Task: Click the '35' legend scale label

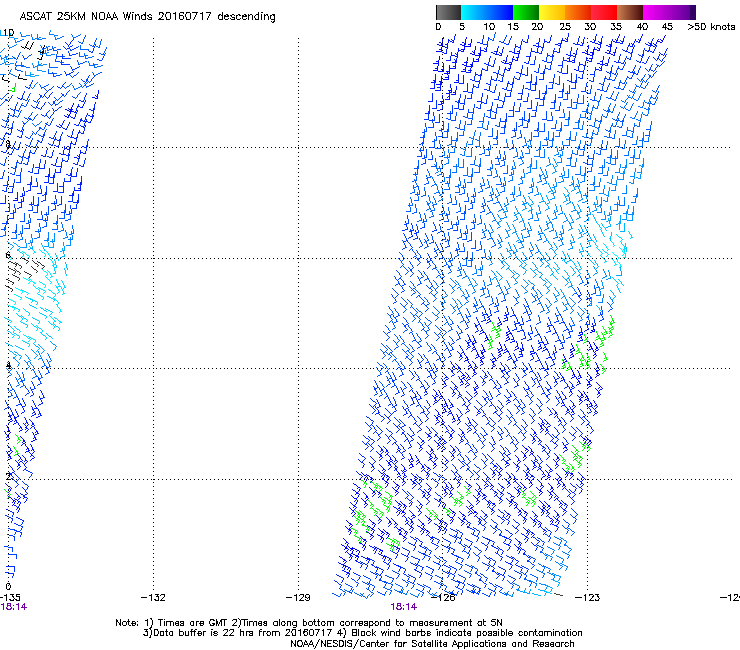Action: 616,27
